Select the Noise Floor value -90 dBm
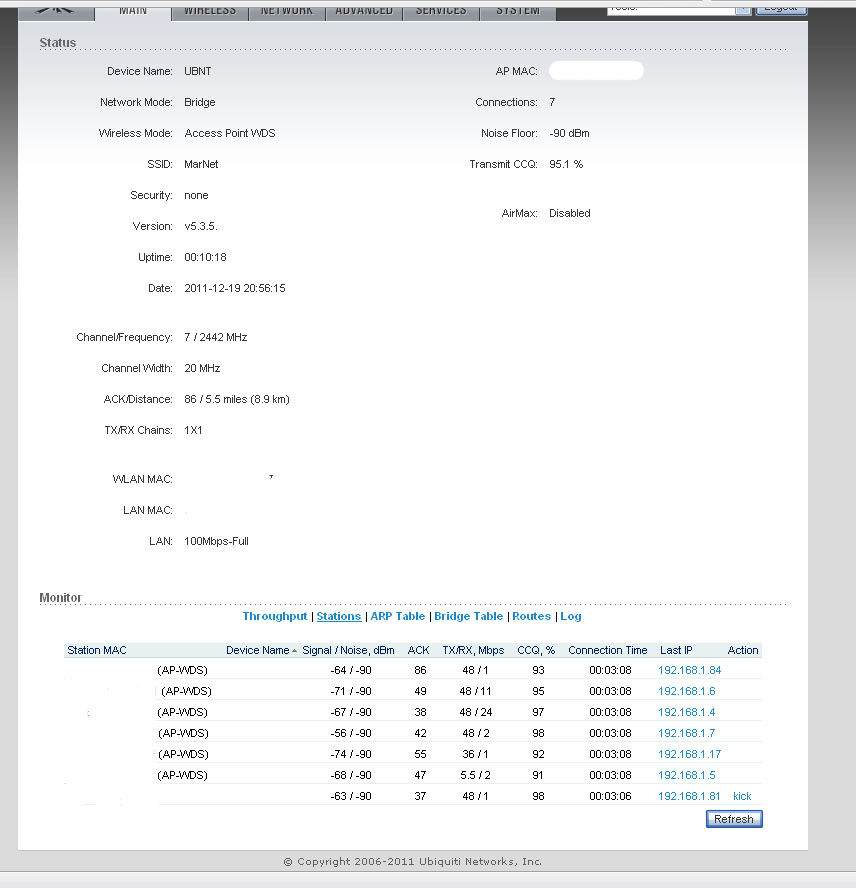The image size is (856, 888). [569, 133]
